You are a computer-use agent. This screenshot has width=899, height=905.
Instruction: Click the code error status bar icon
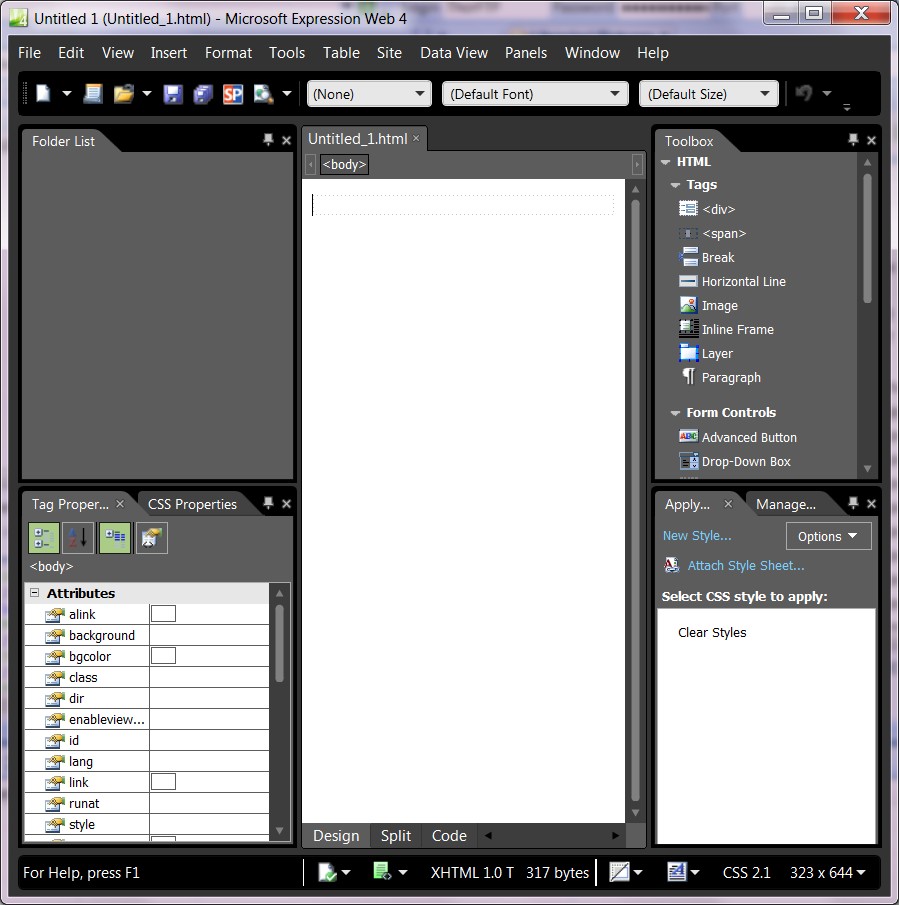(382, 872)
